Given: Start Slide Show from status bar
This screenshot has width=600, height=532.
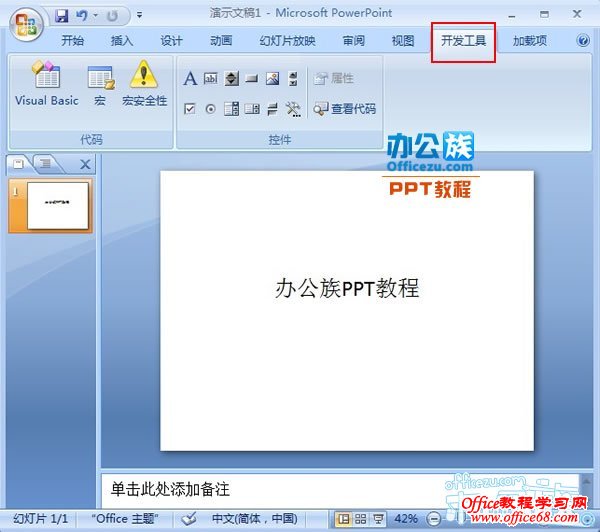Looking at the screenshot, I should [x=378, y=519].
